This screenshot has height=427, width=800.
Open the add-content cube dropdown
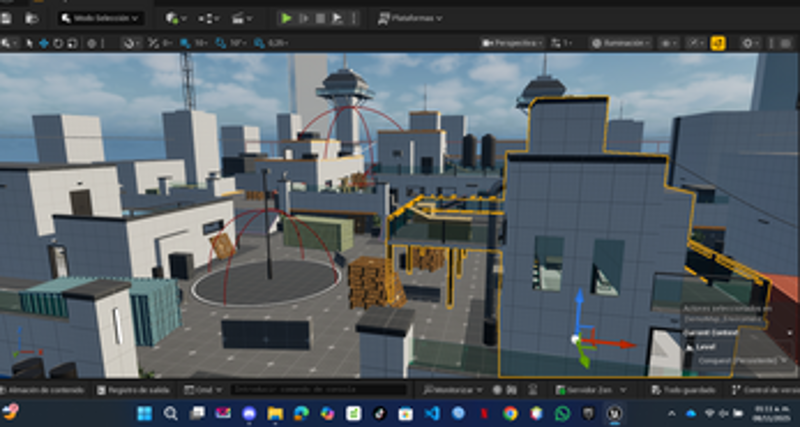[x=176, y=18]
